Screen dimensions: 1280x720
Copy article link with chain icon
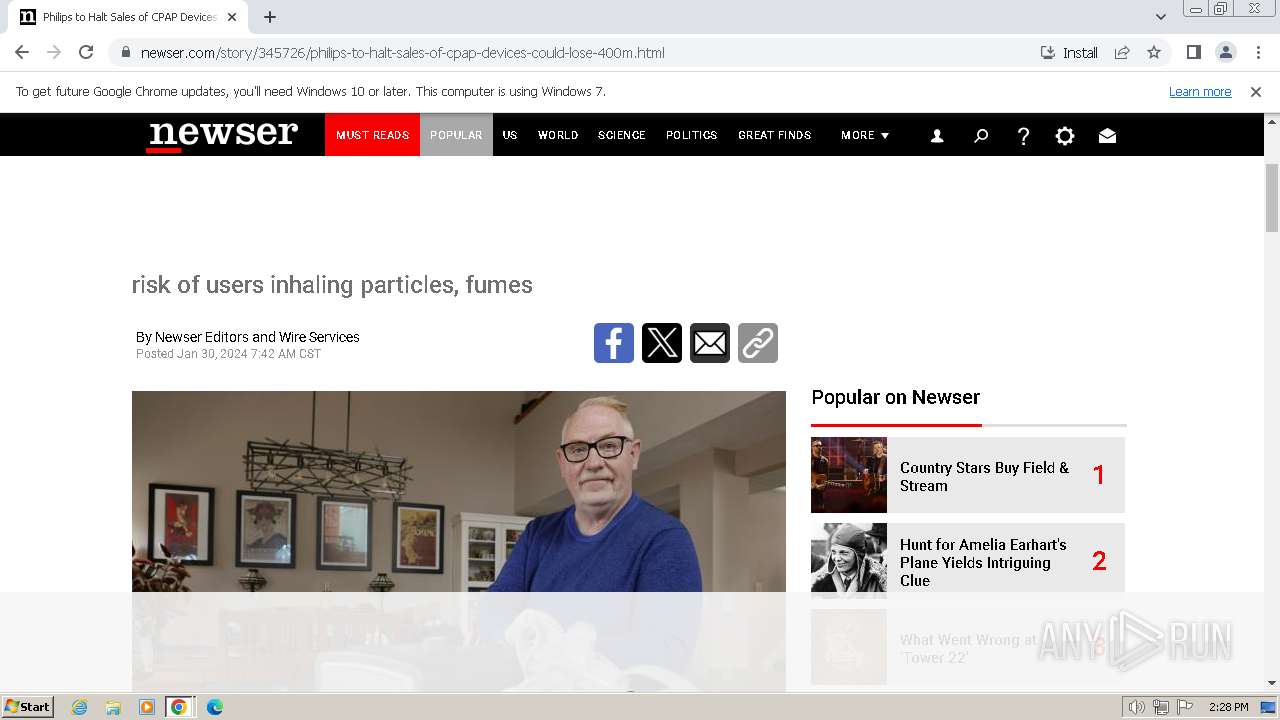click(758, 343)
